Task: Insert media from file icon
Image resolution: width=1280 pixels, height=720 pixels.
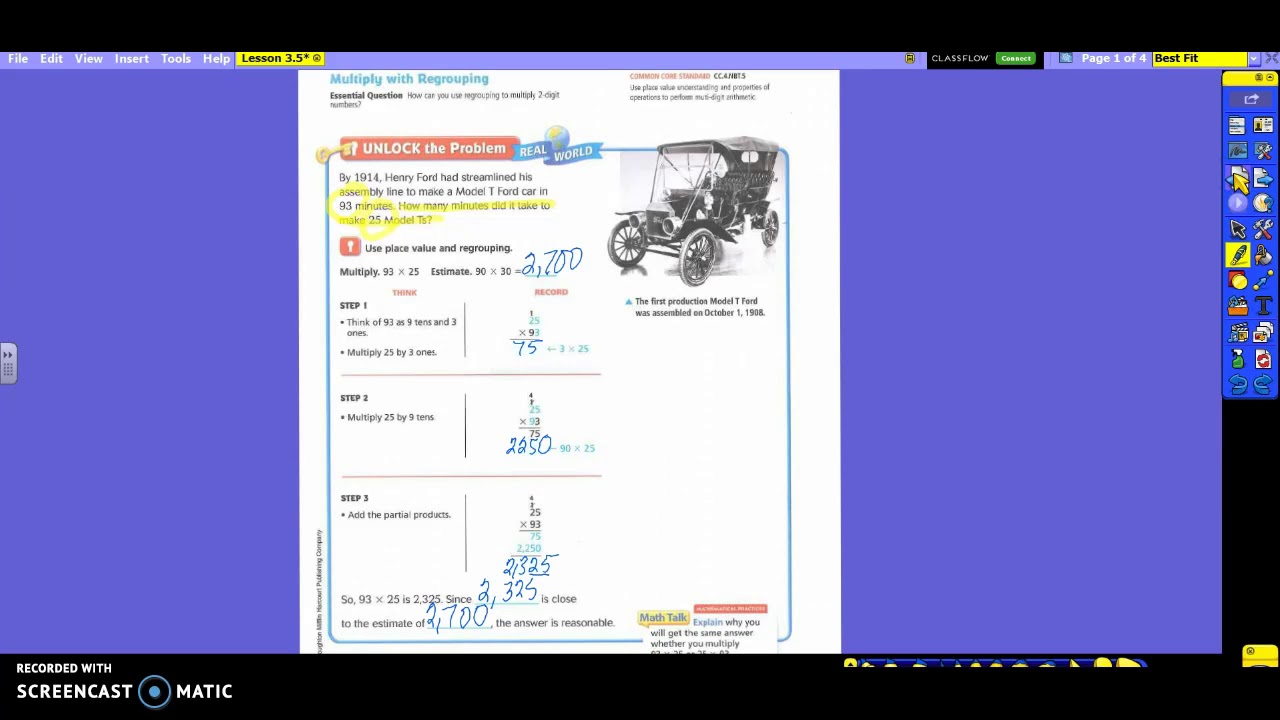Action: click(1238, 333)
